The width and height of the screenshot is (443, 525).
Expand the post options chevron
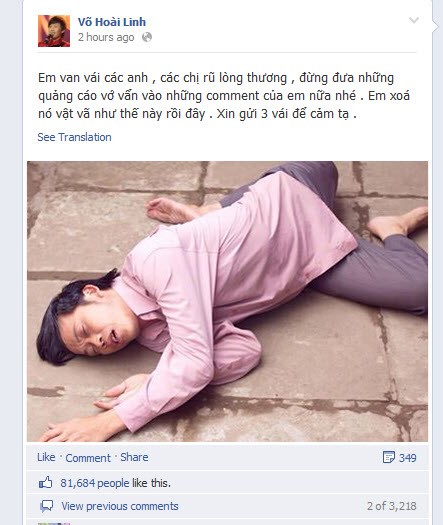click(414, 20)
